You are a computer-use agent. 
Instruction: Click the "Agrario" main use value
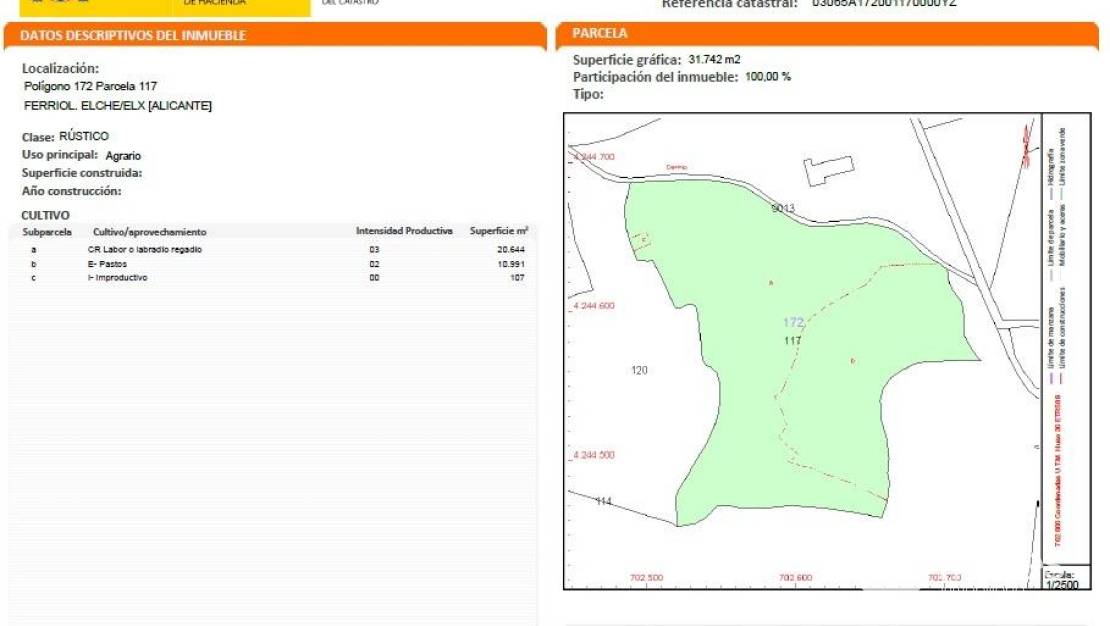coord(123,156)
